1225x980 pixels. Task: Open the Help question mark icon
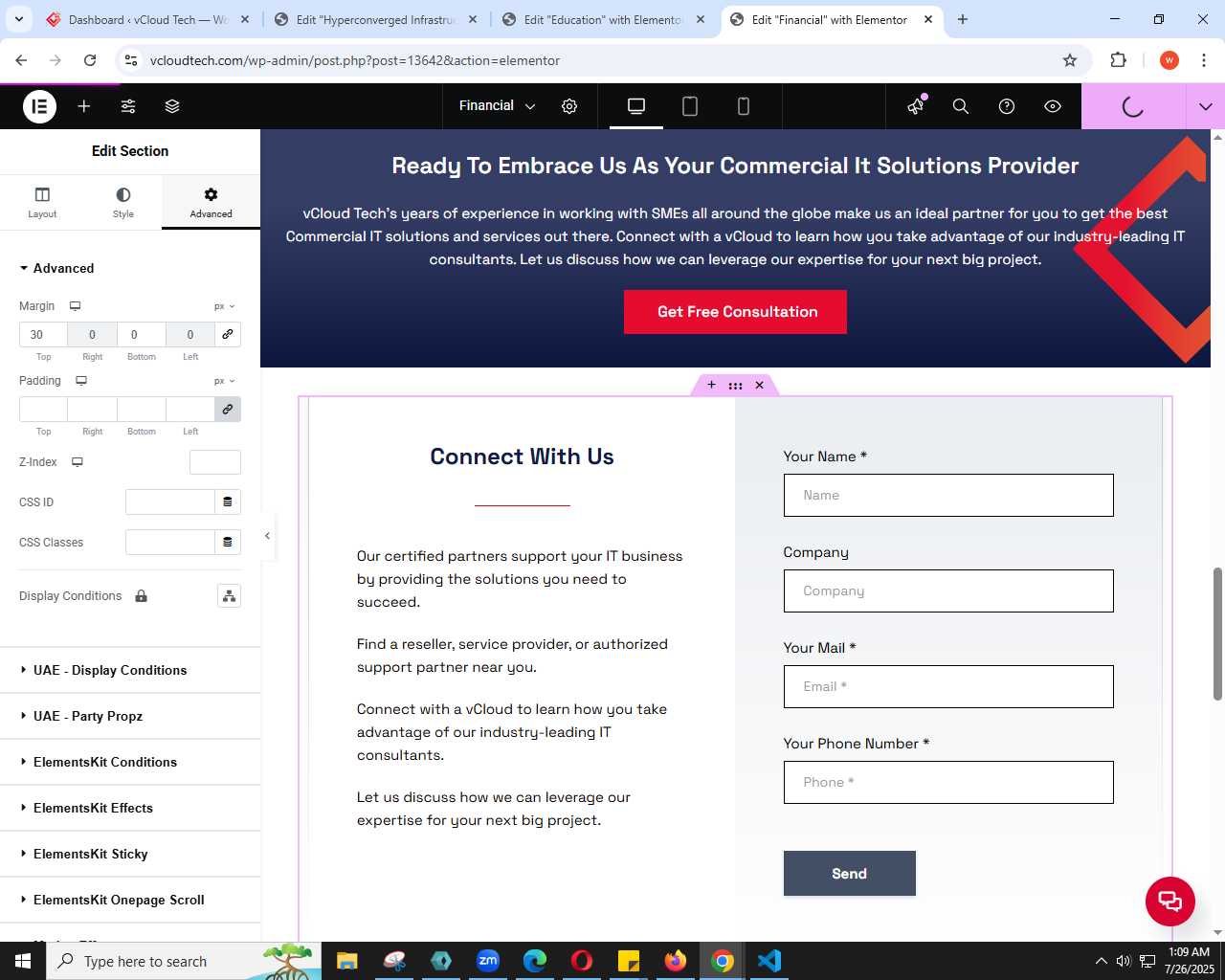1007,106
